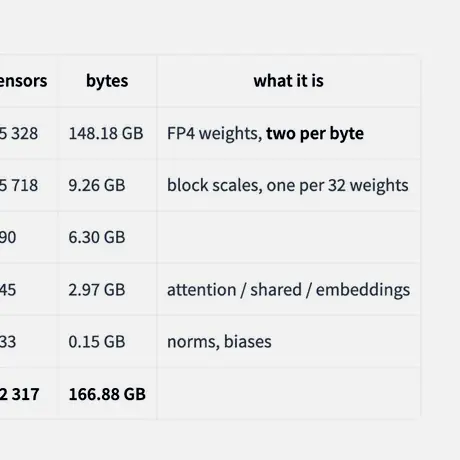Click the empty description cell beside 166.88 GB

click(288, 393)
